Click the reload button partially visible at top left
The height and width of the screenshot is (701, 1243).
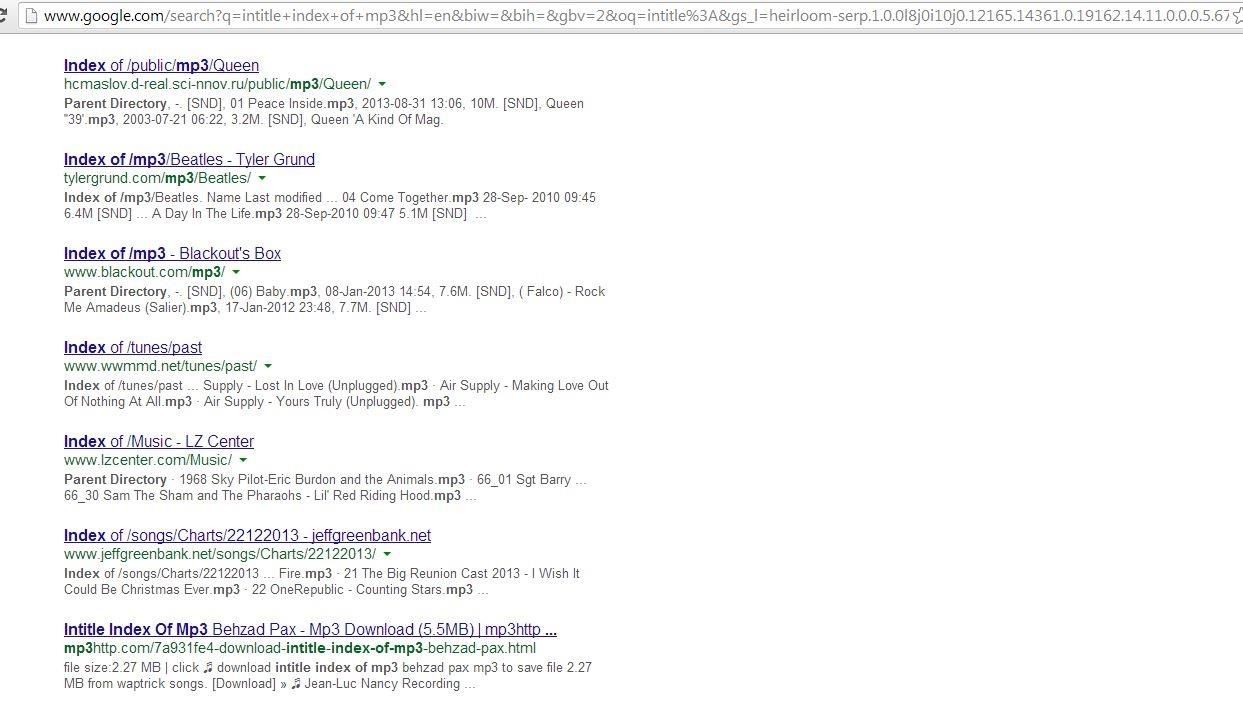pyautogui.click(x=3, y=15)
